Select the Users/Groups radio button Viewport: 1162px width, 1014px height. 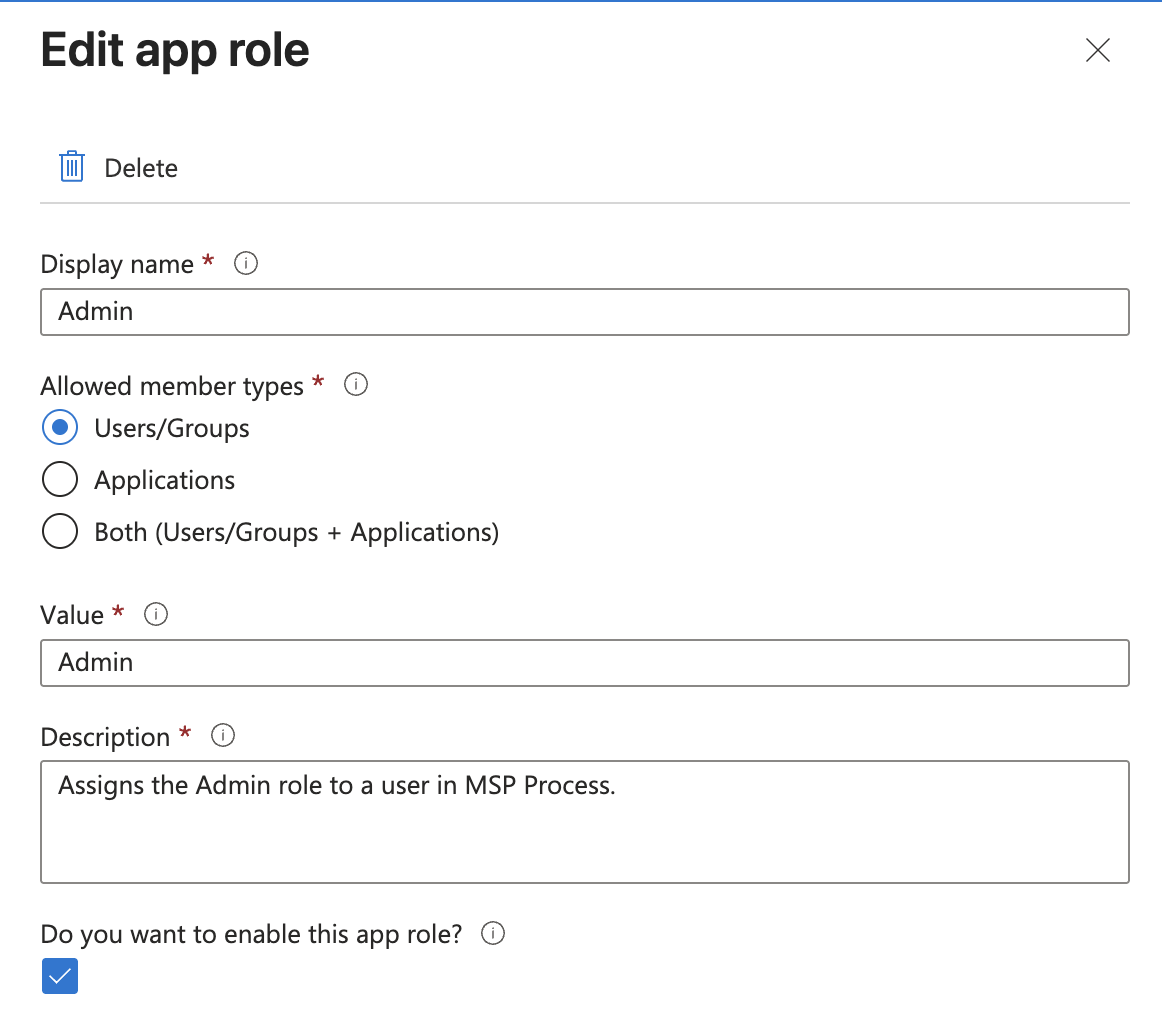click(60, 428)
